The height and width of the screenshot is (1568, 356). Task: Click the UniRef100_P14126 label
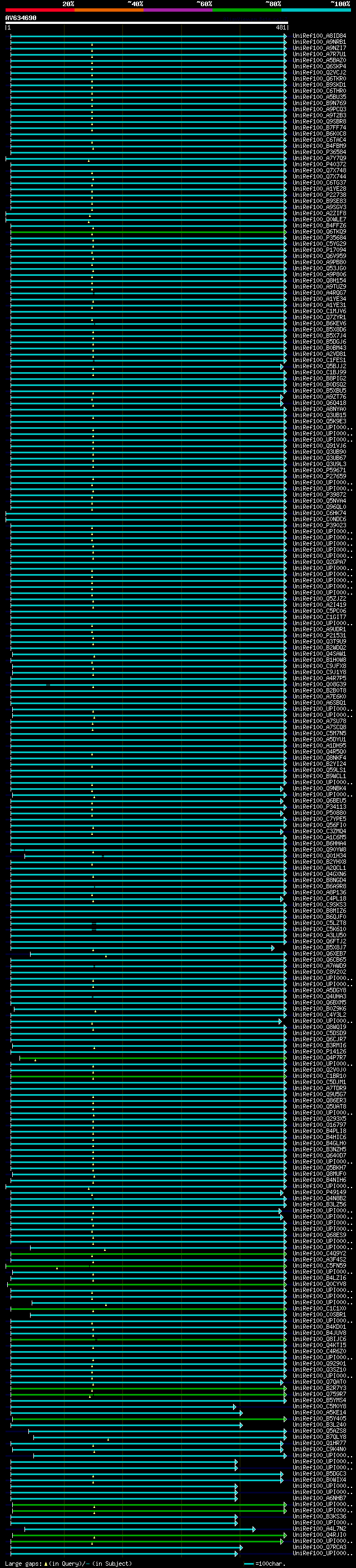tap(319, 1051)
